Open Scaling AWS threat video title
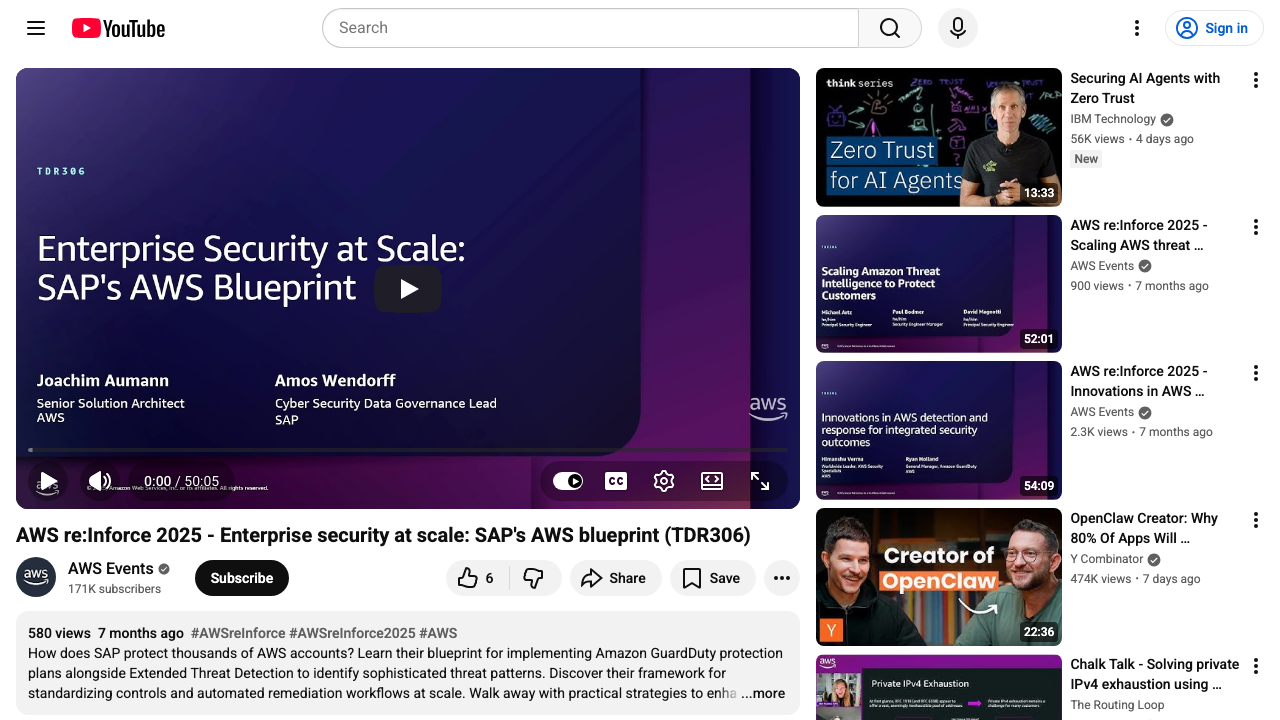Viewport: 1280px width, 720px height. tap(1139, 235)
